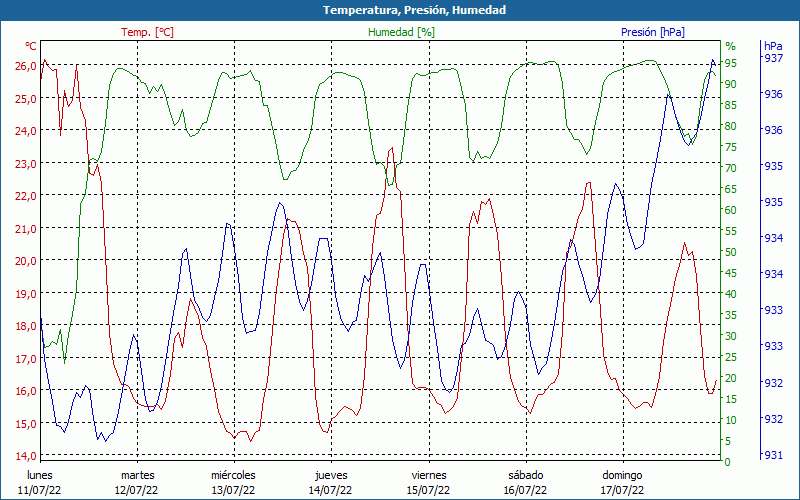Click the '22,0' temperature axis value
800x500 pixels.
tap(26, 196)
